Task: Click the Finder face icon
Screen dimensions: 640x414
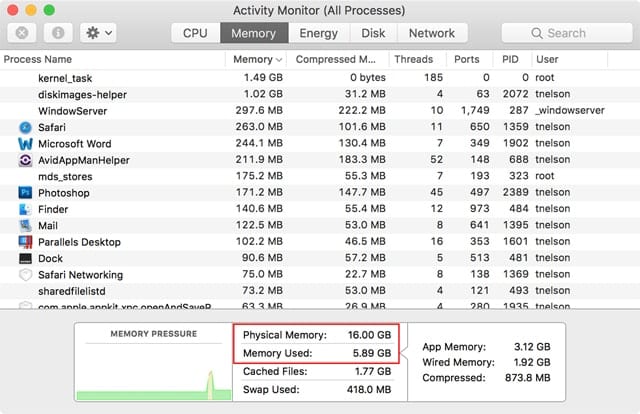Action: click(x=25, y=209)
